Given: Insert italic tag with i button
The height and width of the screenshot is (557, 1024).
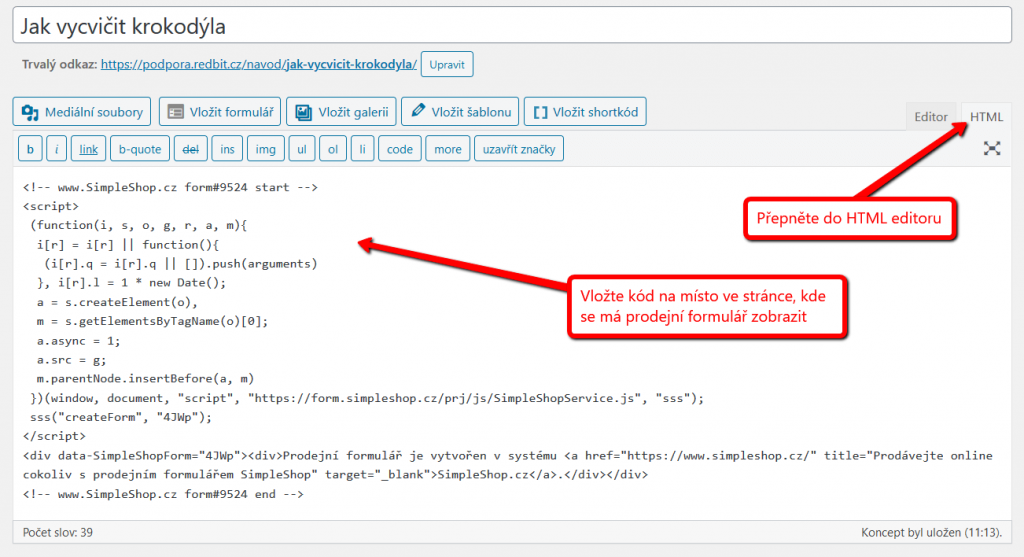Looking at the screenshot, I should 57,149.
